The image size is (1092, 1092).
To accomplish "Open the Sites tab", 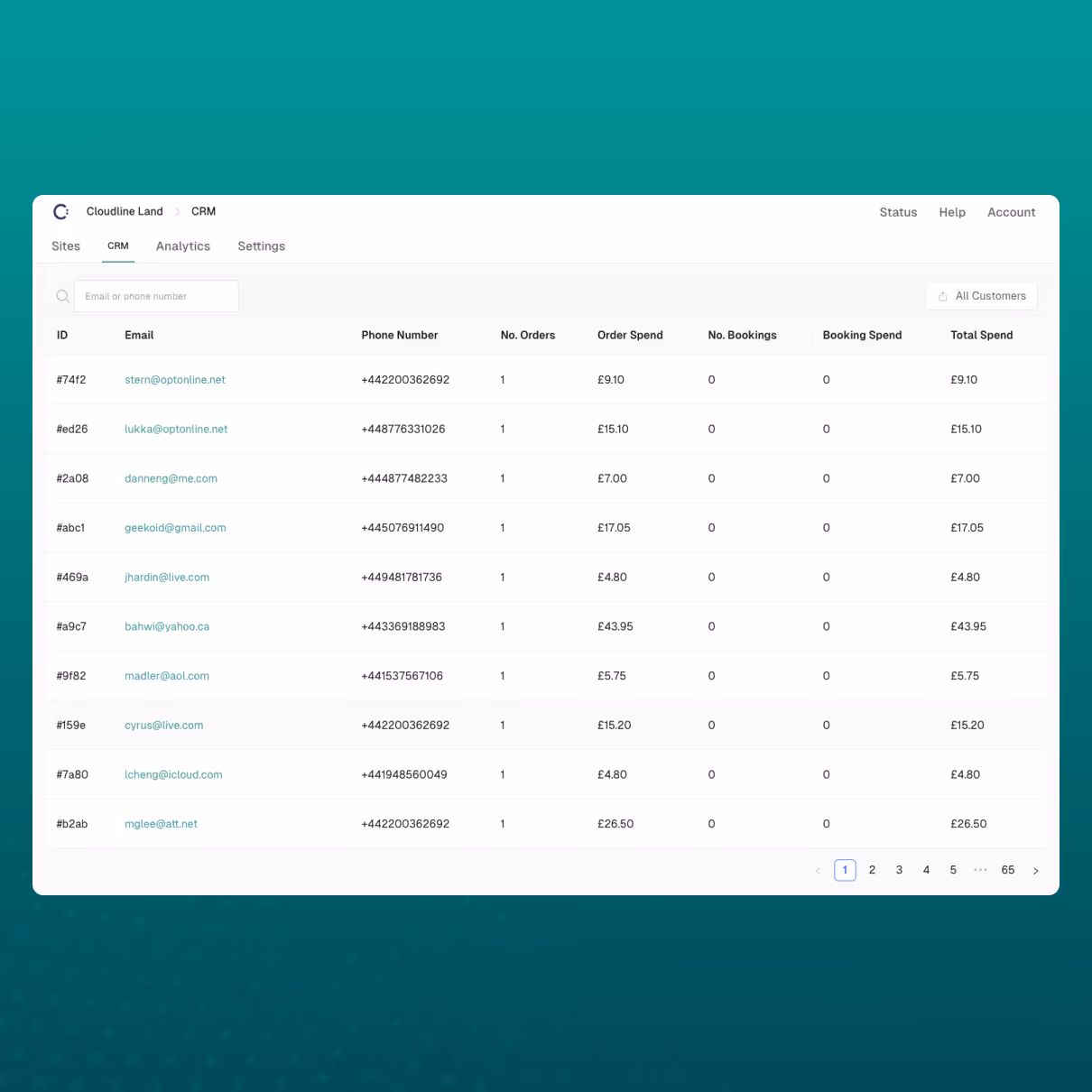I will [x=66, y=246].
